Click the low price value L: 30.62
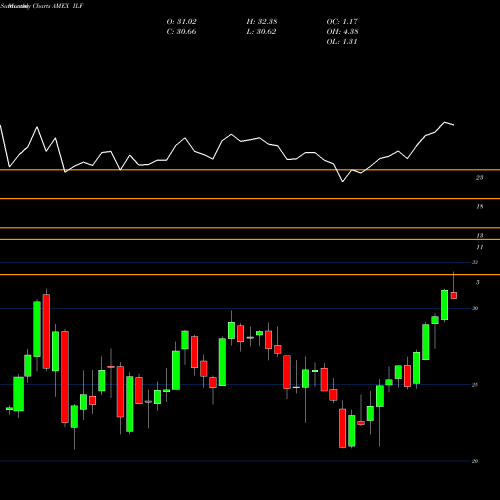The height and width of the screenshot is (500, 500). (261, 32)
